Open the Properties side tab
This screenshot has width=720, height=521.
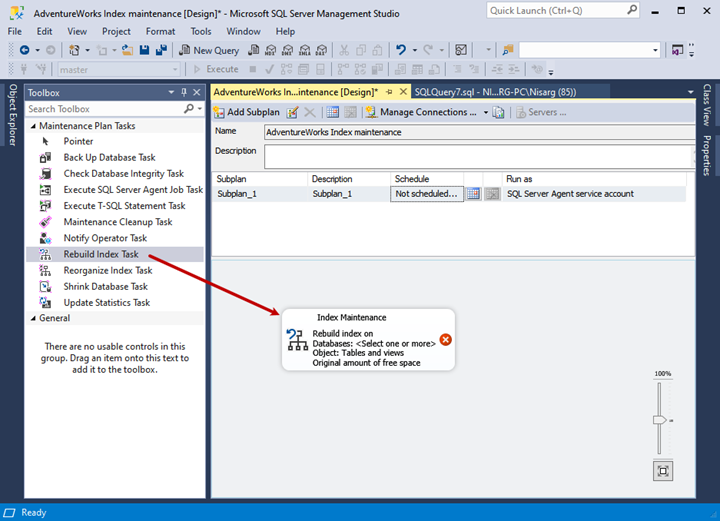[707, 155]
